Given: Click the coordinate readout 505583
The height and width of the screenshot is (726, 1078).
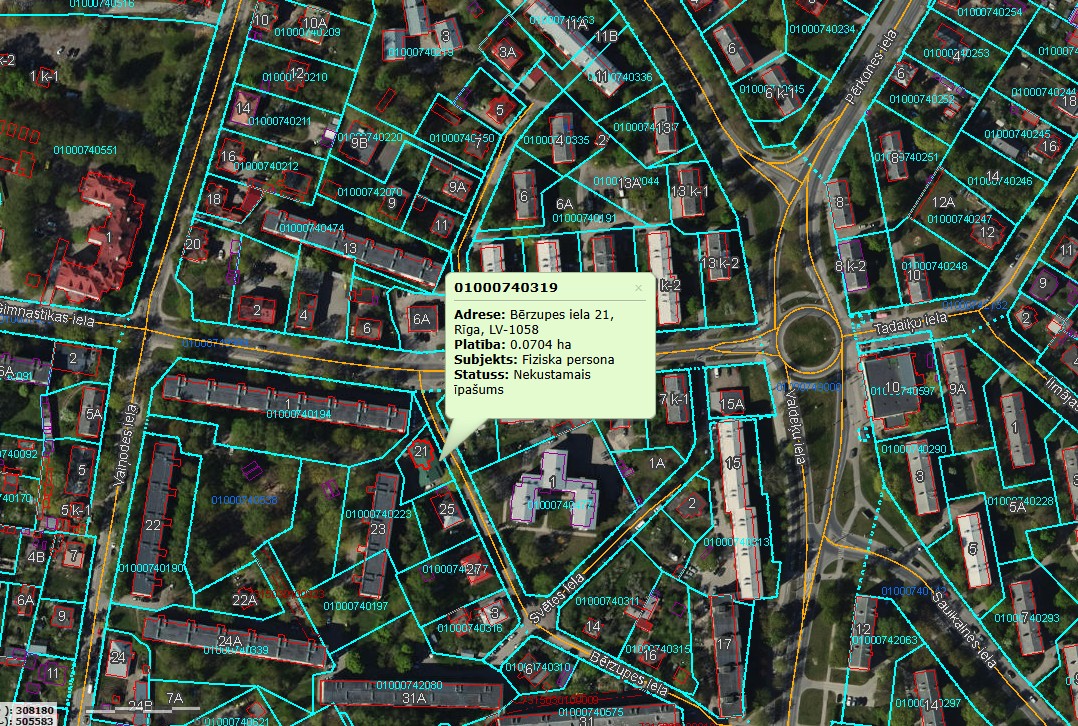Looking at the screenshot, I should coord(36,721).
